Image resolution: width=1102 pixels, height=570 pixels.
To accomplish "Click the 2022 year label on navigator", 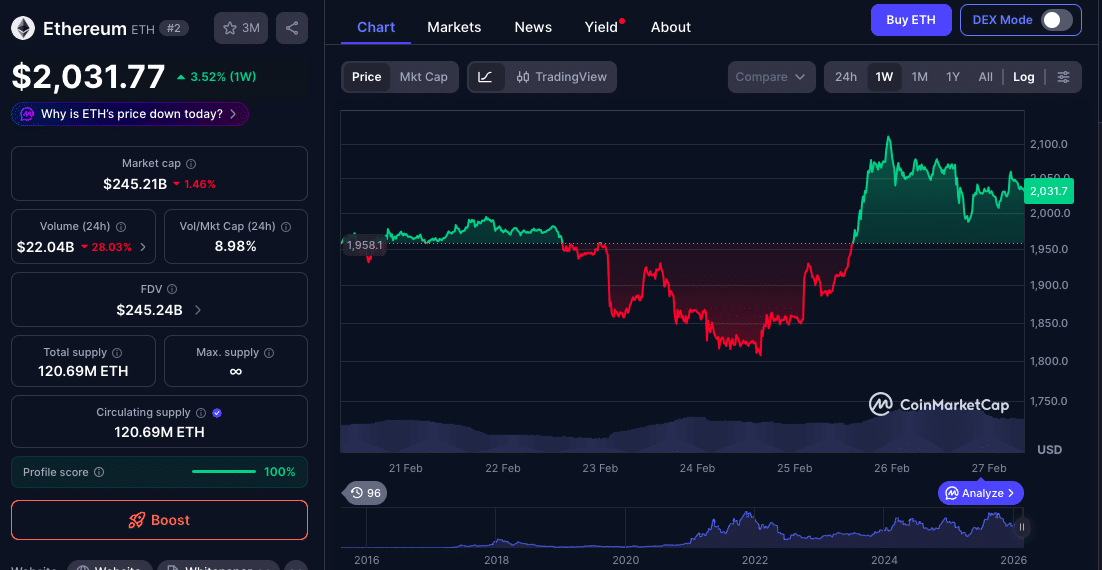I will point(755,560).
